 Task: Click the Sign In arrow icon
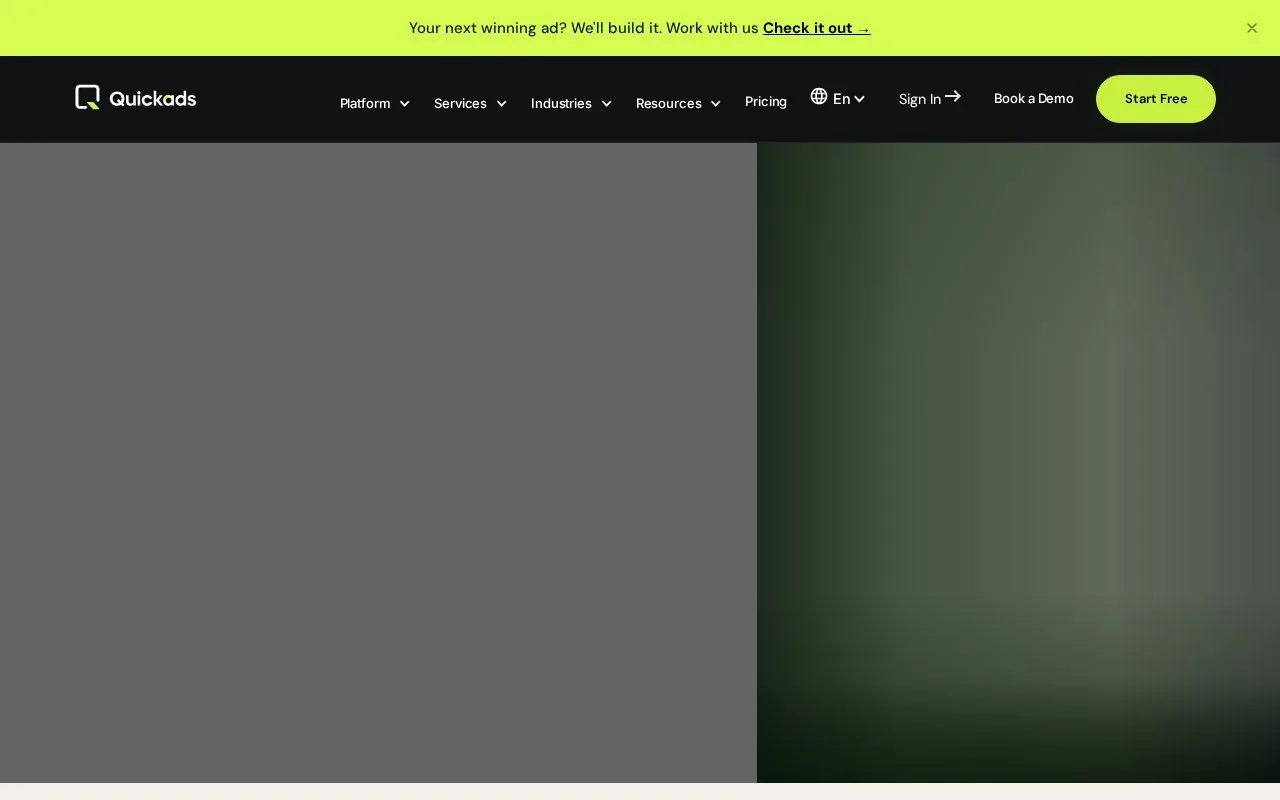(x=953, y=96)
